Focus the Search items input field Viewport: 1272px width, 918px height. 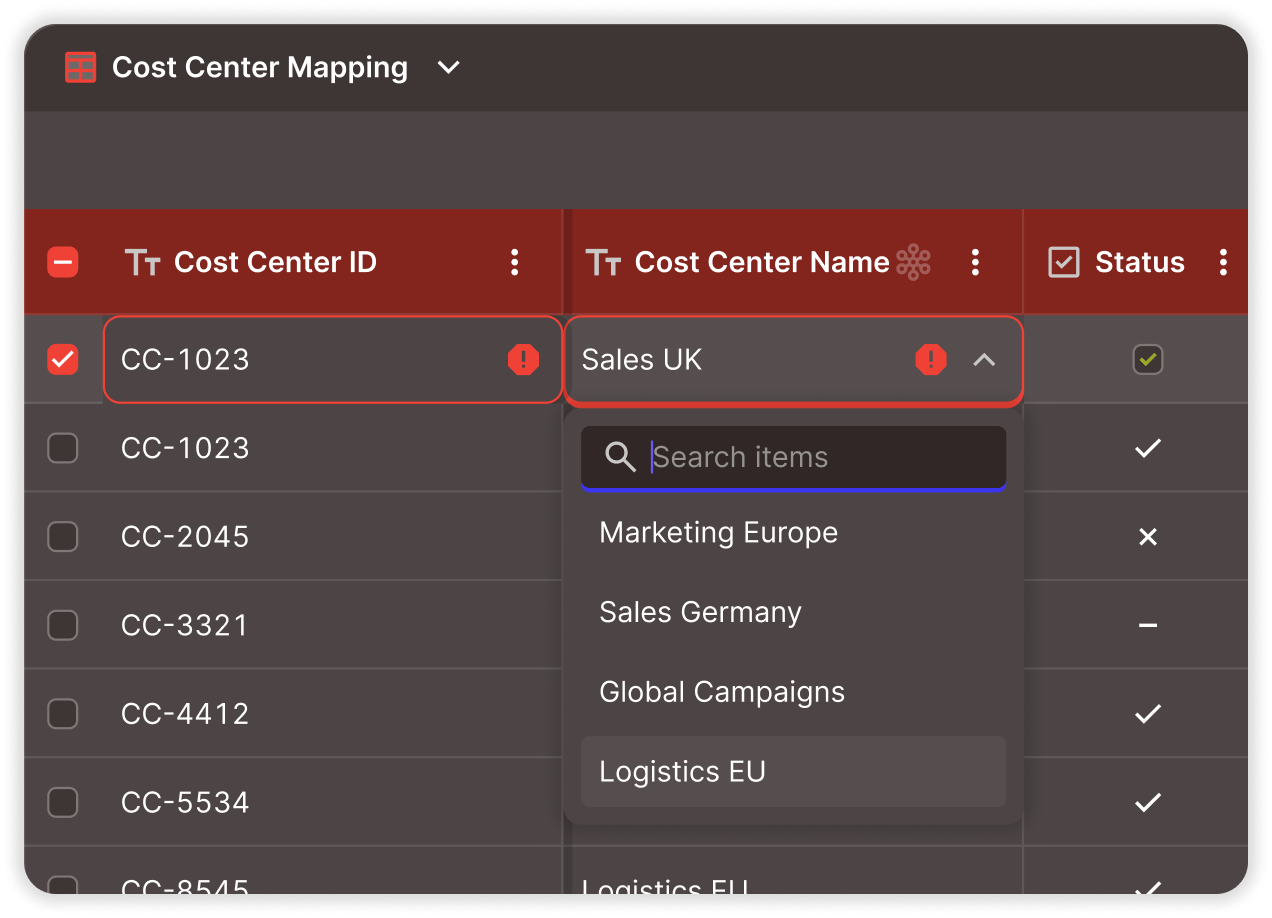point(820,458)
